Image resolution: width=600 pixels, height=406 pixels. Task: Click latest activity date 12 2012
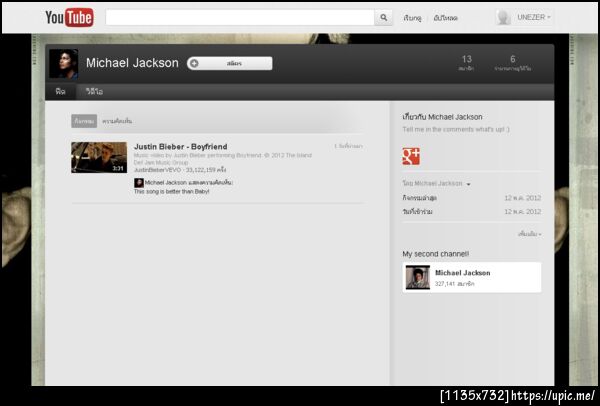click(x=522, y=198)
